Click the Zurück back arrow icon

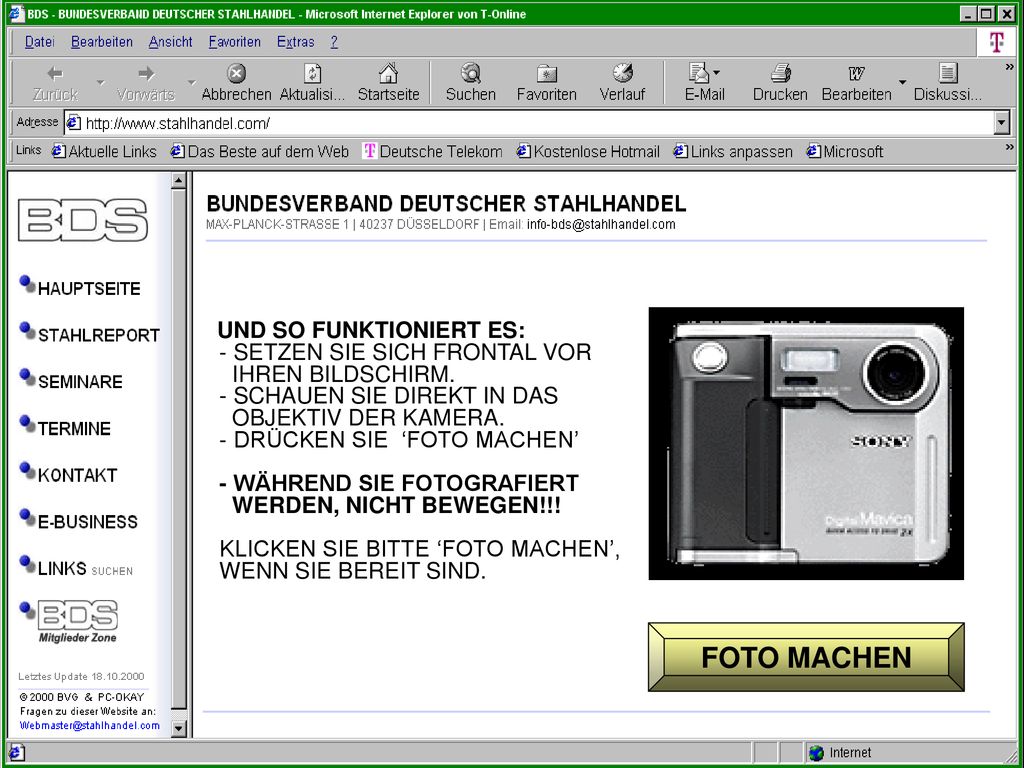pyautogui.click(x=56, y=73)
